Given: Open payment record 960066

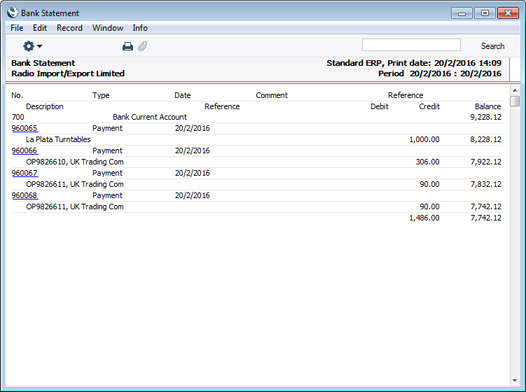Looking at the screenshot, I should [x=24, y=151].
